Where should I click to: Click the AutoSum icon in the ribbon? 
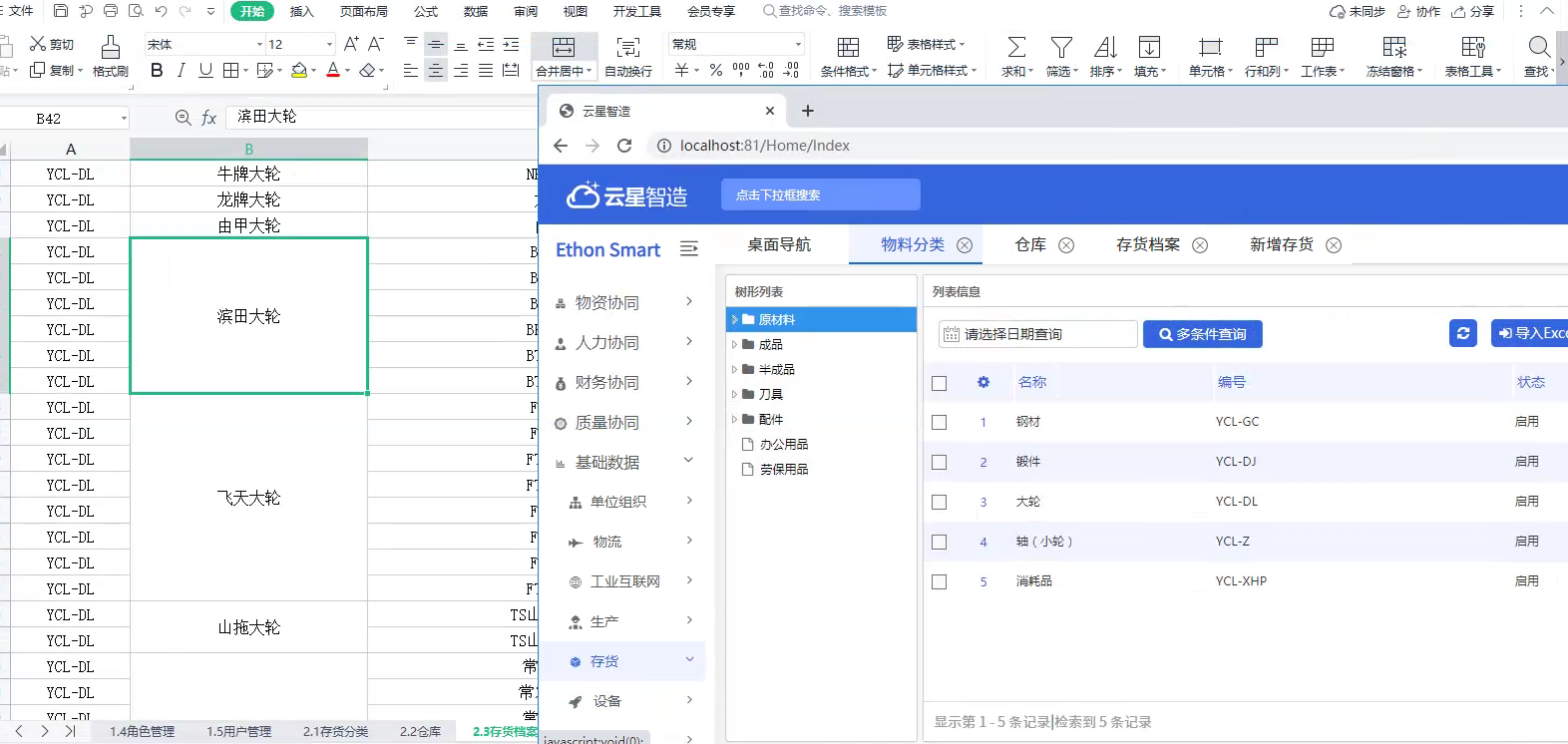coord(1015,56)
